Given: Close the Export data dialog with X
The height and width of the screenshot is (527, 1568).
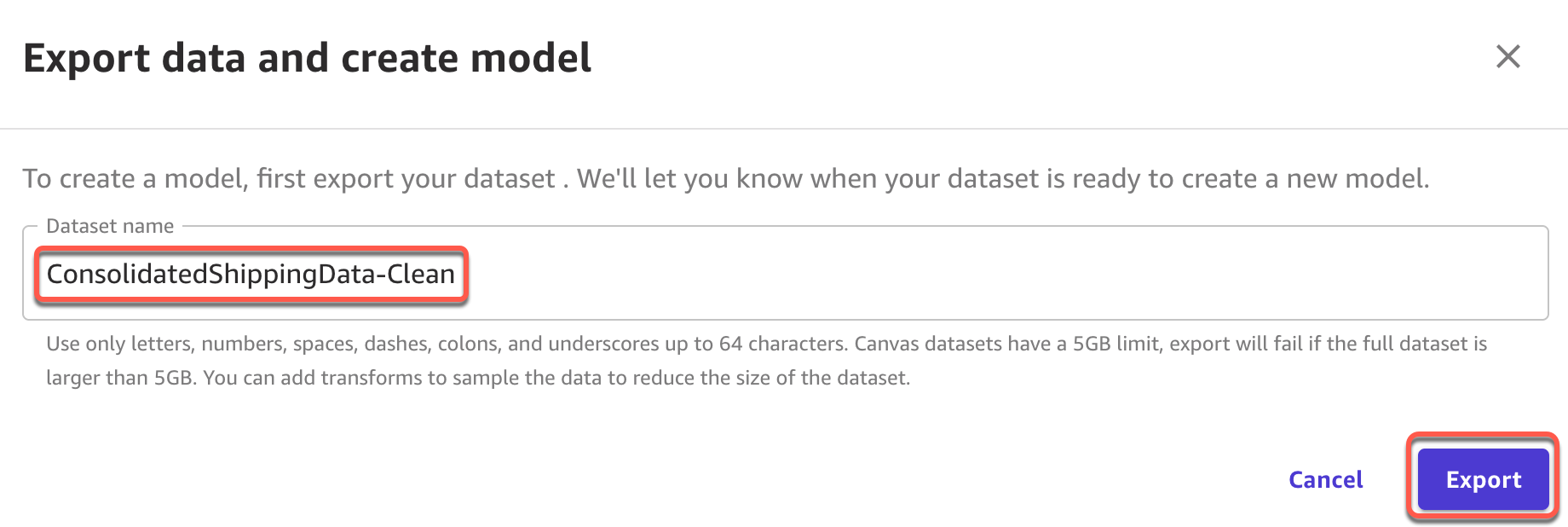Looking at the screenshot, I should tap(1507, 57).
